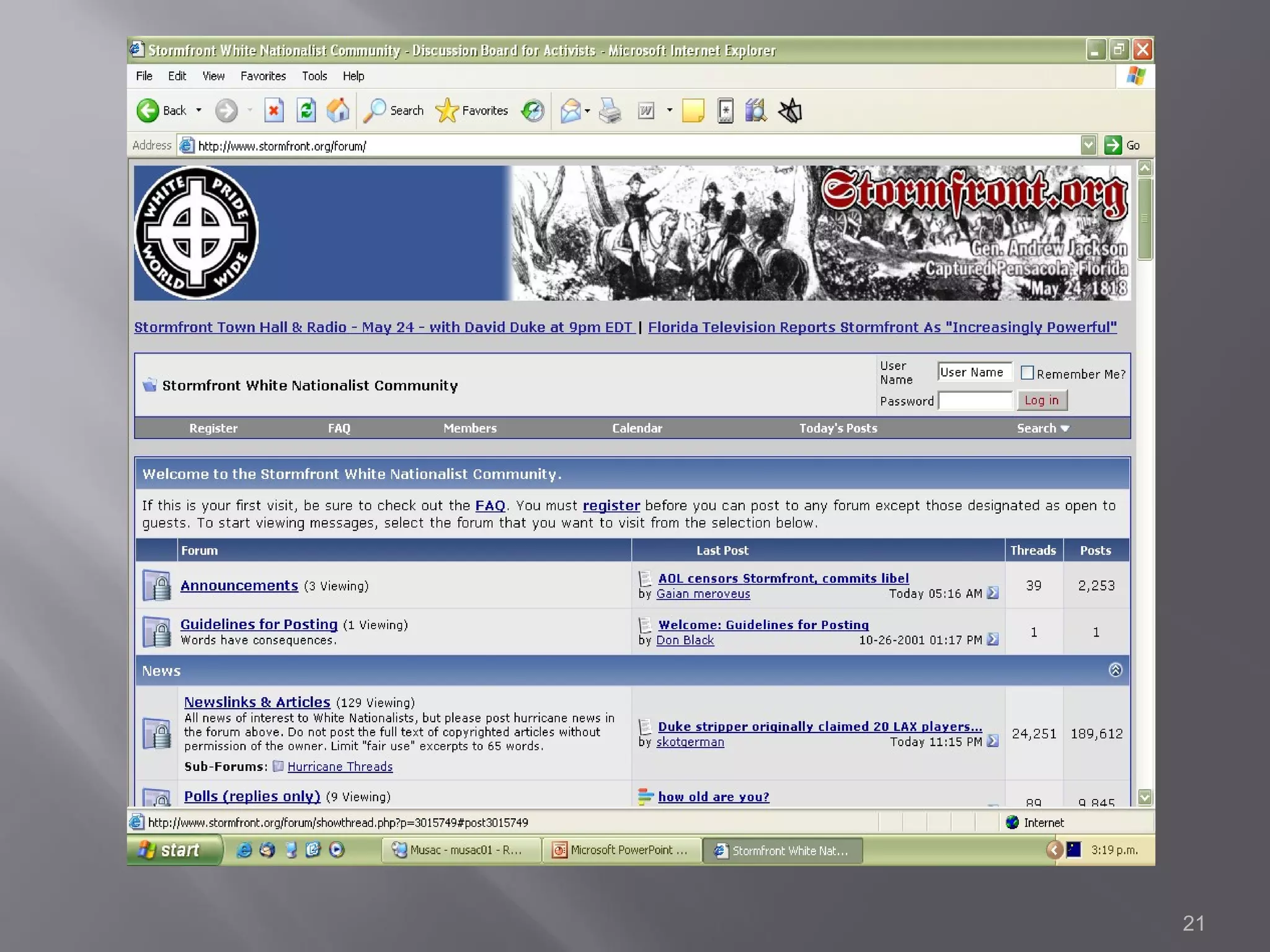Click the vertical scrollbar thumb
Screen dimensions: 1270x952
pyautogui.click(x=1145, y=218)
